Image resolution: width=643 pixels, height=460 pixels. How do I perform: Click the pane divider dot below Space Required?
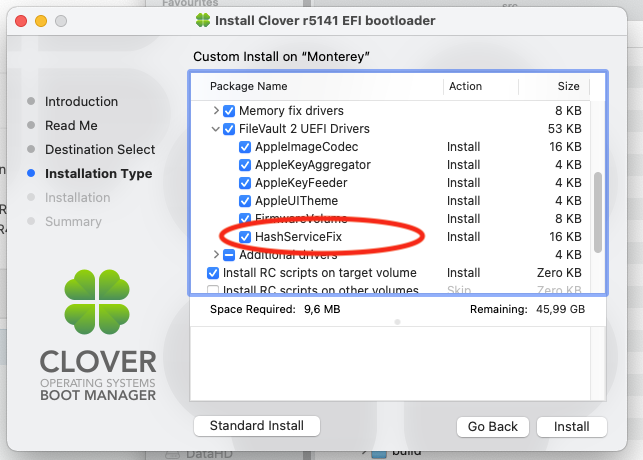tap(397, 322)
